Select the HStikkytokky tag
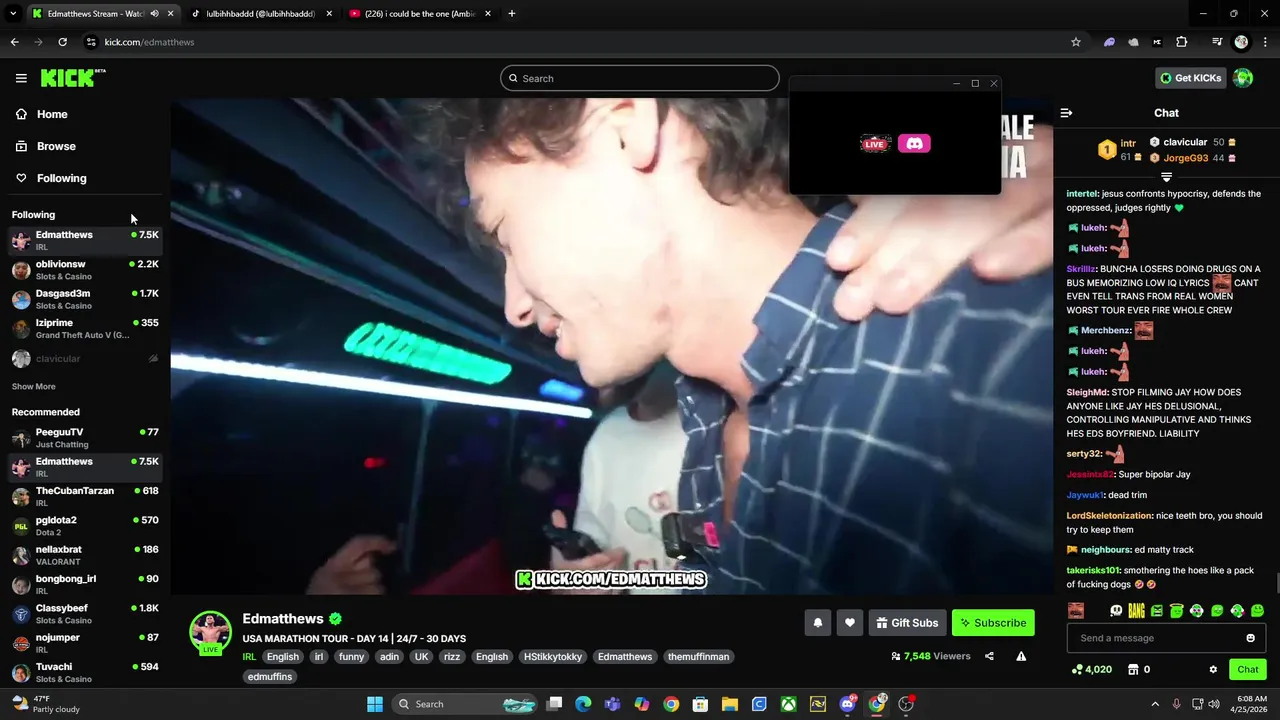Image resolution: width=1280 pixels, height=720 pixels. click(x=553, y=657)
